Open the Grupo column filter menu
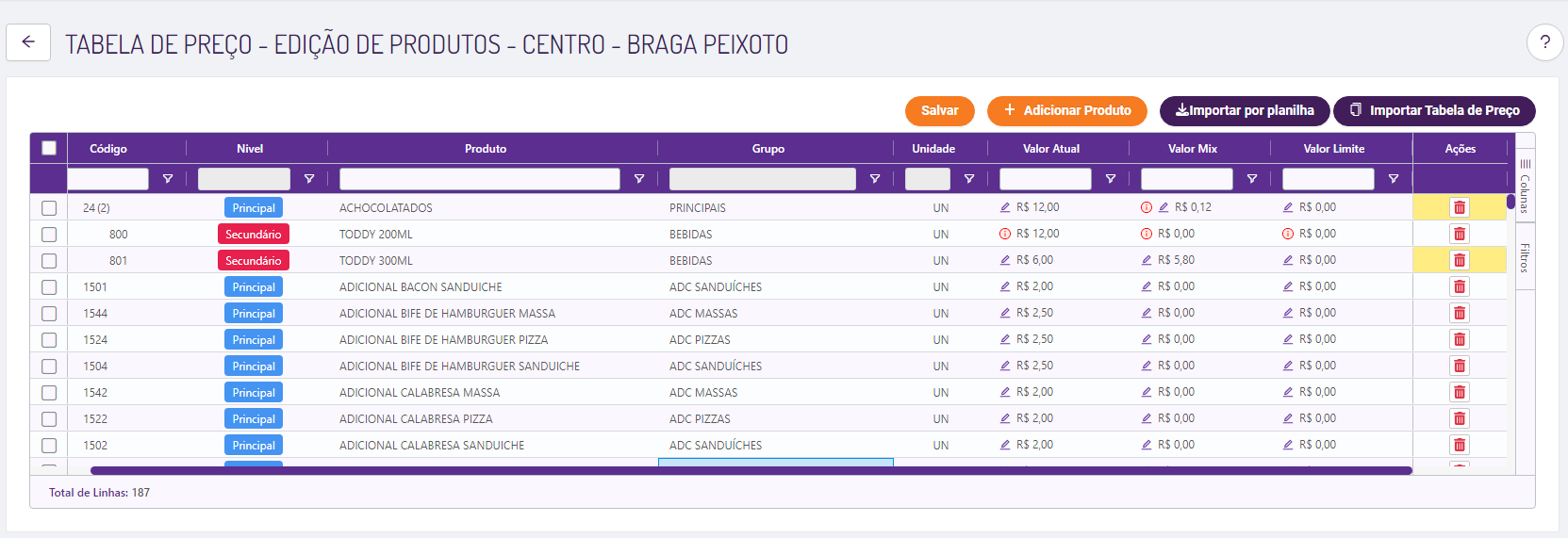 (875, 179)
